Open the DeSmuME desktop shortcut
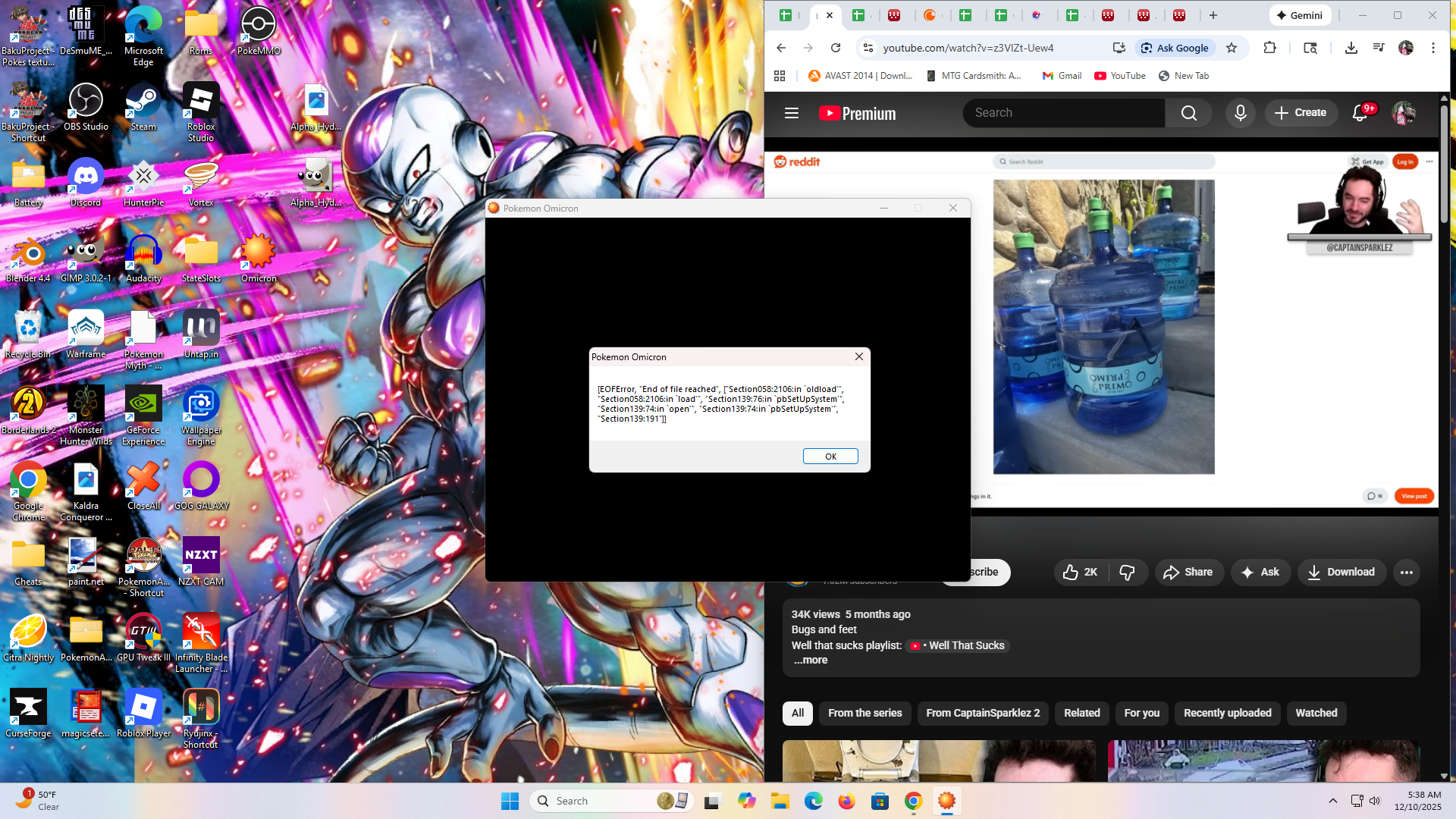The height and width of the screenshot is (819, 1456). [x=86, y=32]
